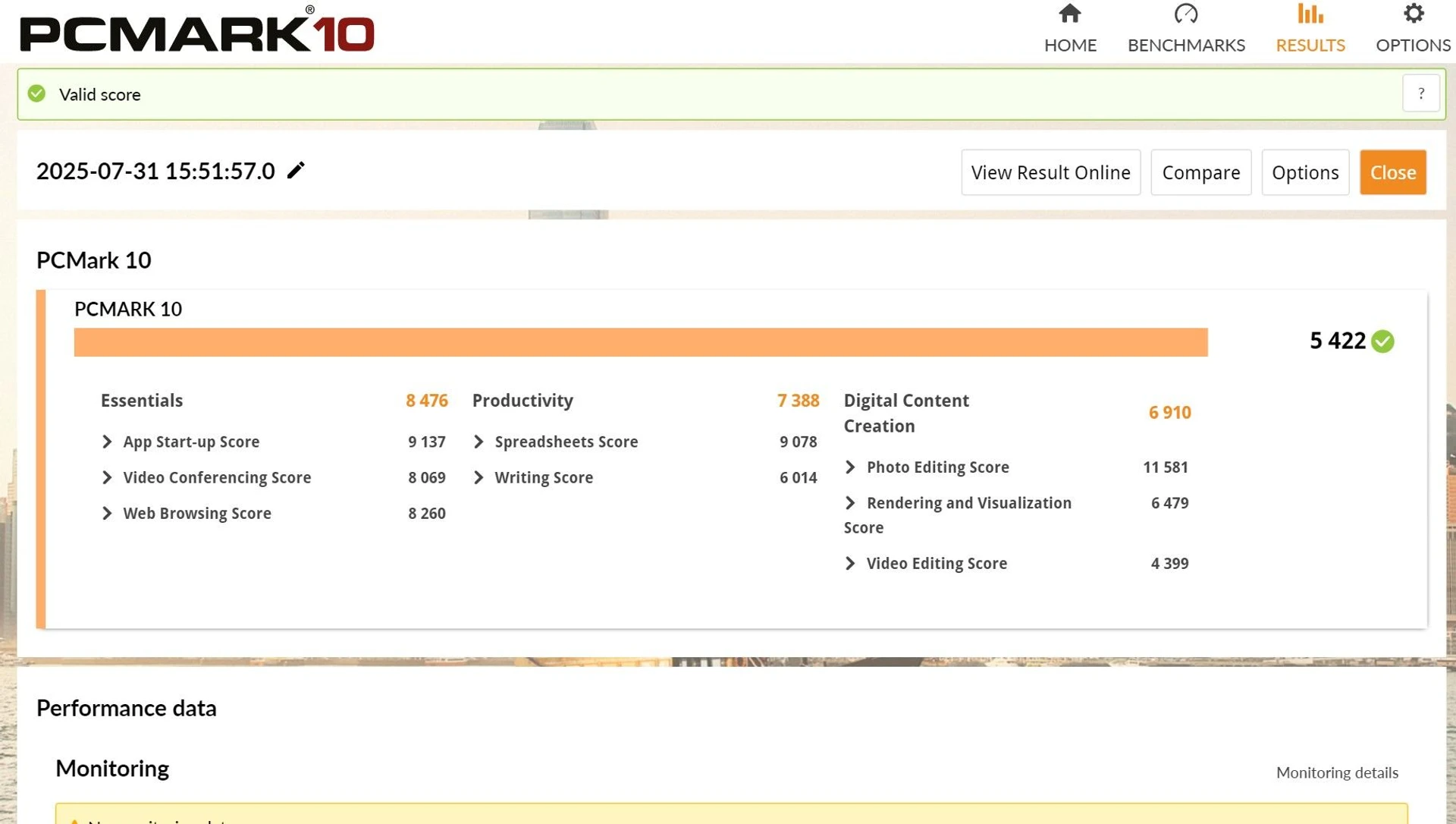Image resolution: width=1456 pixels, height=824 pixels.
Task: Open the question mark help button
Action: point(1420,94)
